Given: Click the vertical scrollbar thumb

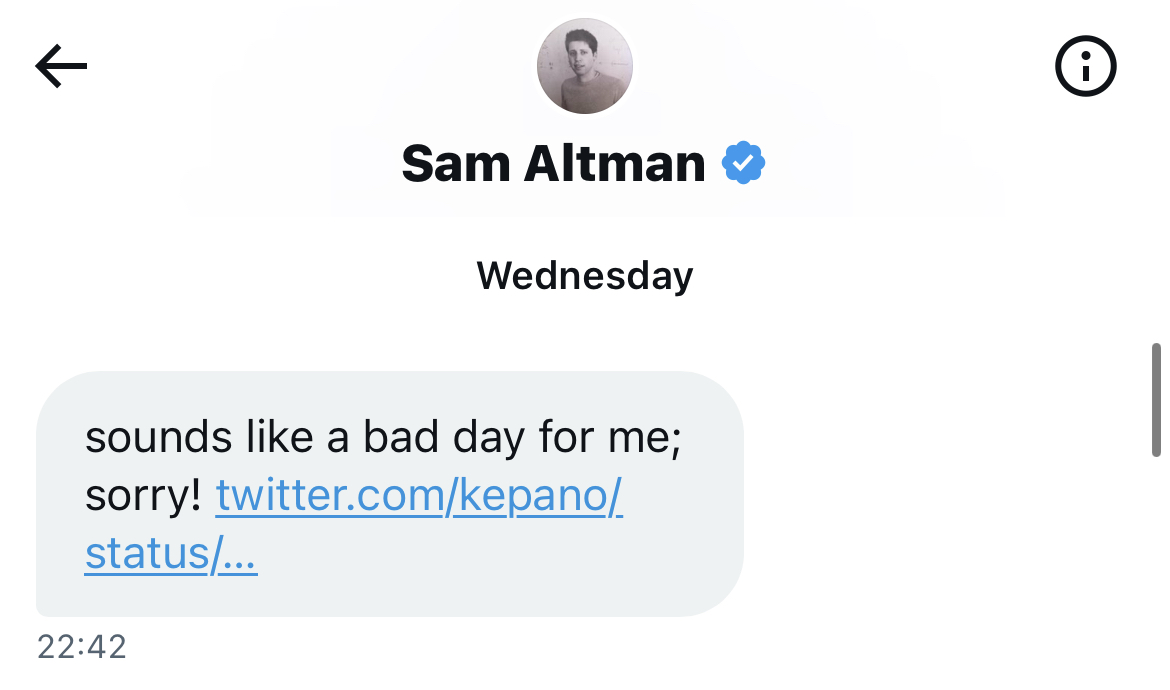Looking at the screenshot, I should (x=1156, y=400).
